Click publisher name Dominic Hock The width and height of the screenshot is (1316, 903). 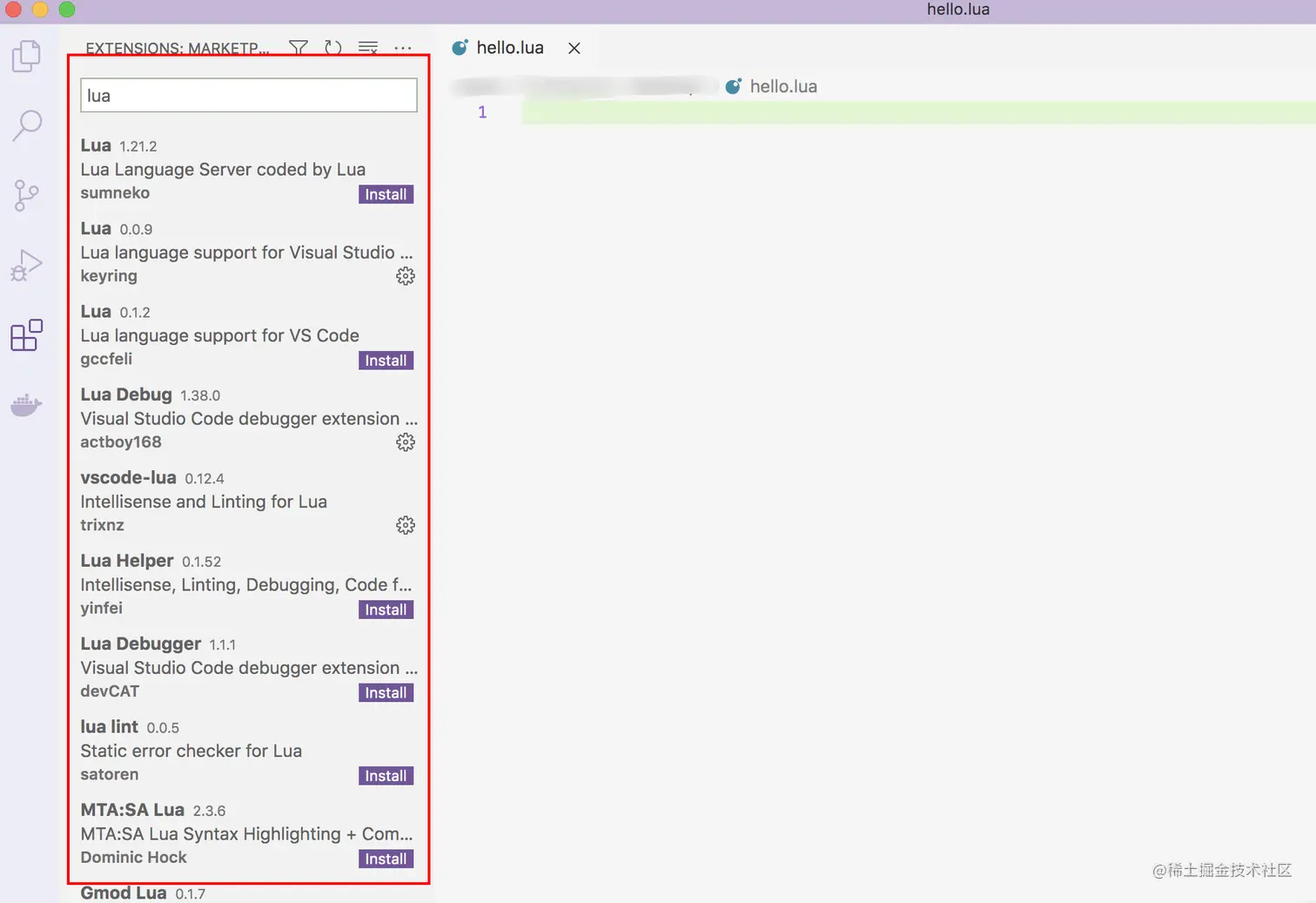(133, 858)
